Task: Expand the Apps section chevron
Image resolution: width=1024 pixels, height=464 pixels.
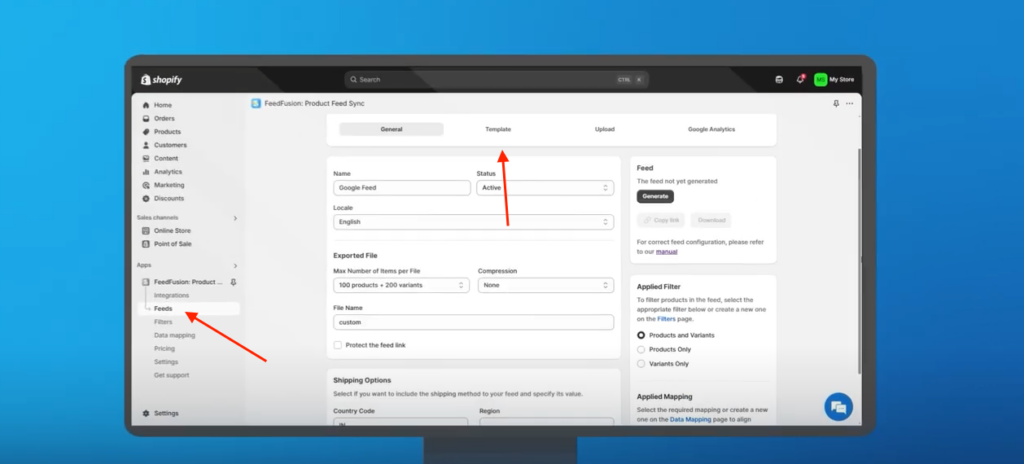Action: click(235, 265)
